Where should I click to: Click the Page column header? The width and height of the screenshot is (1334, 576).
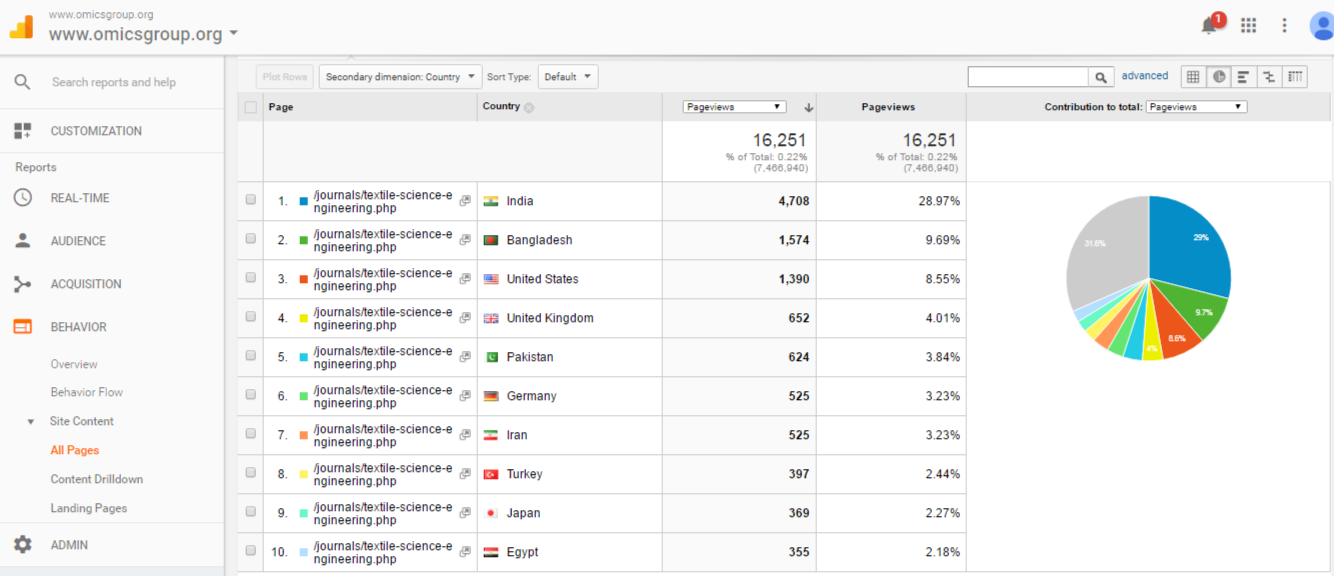[281, 107]
